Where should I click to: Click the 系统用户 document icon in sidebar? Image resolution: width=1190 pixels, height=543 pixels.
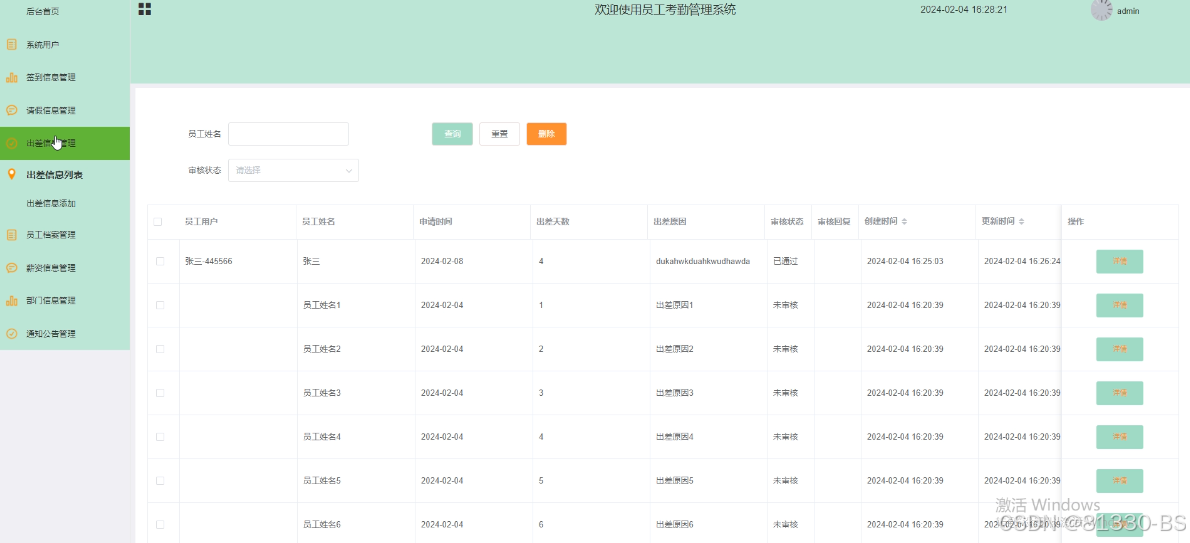pos(11,45)
